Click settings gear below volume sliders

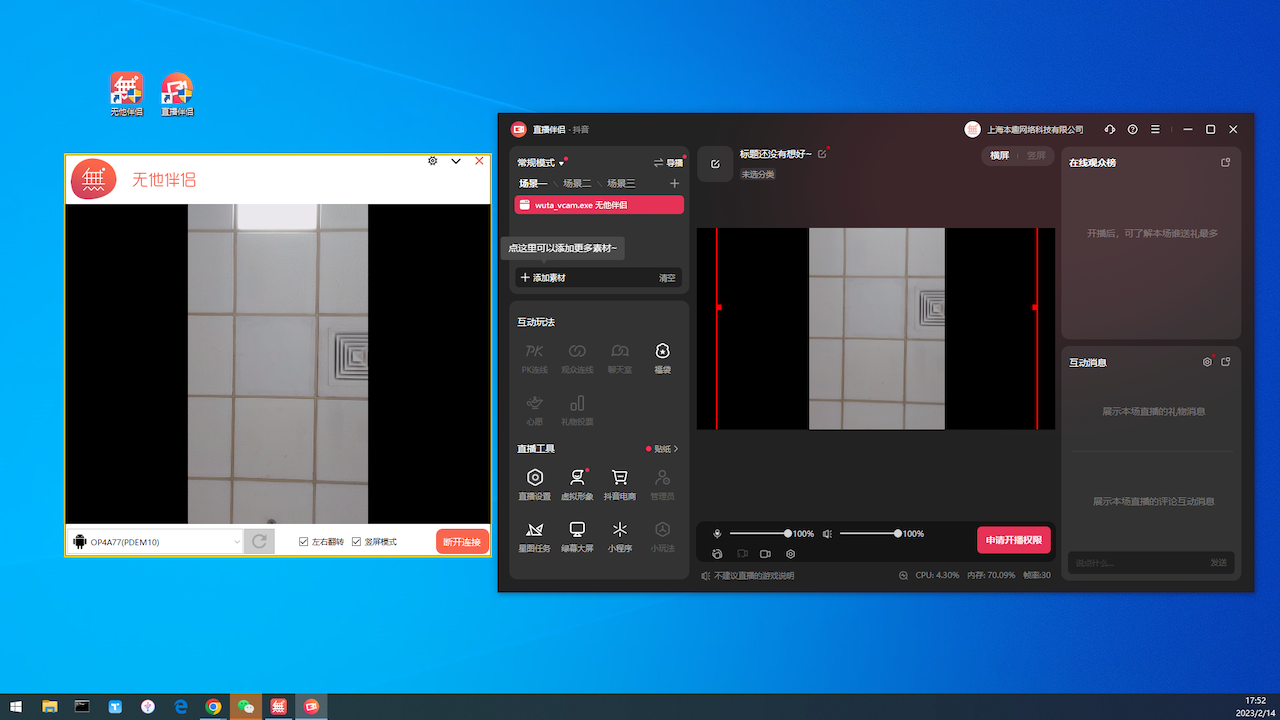pyautogui.click(x=790, y=554)
